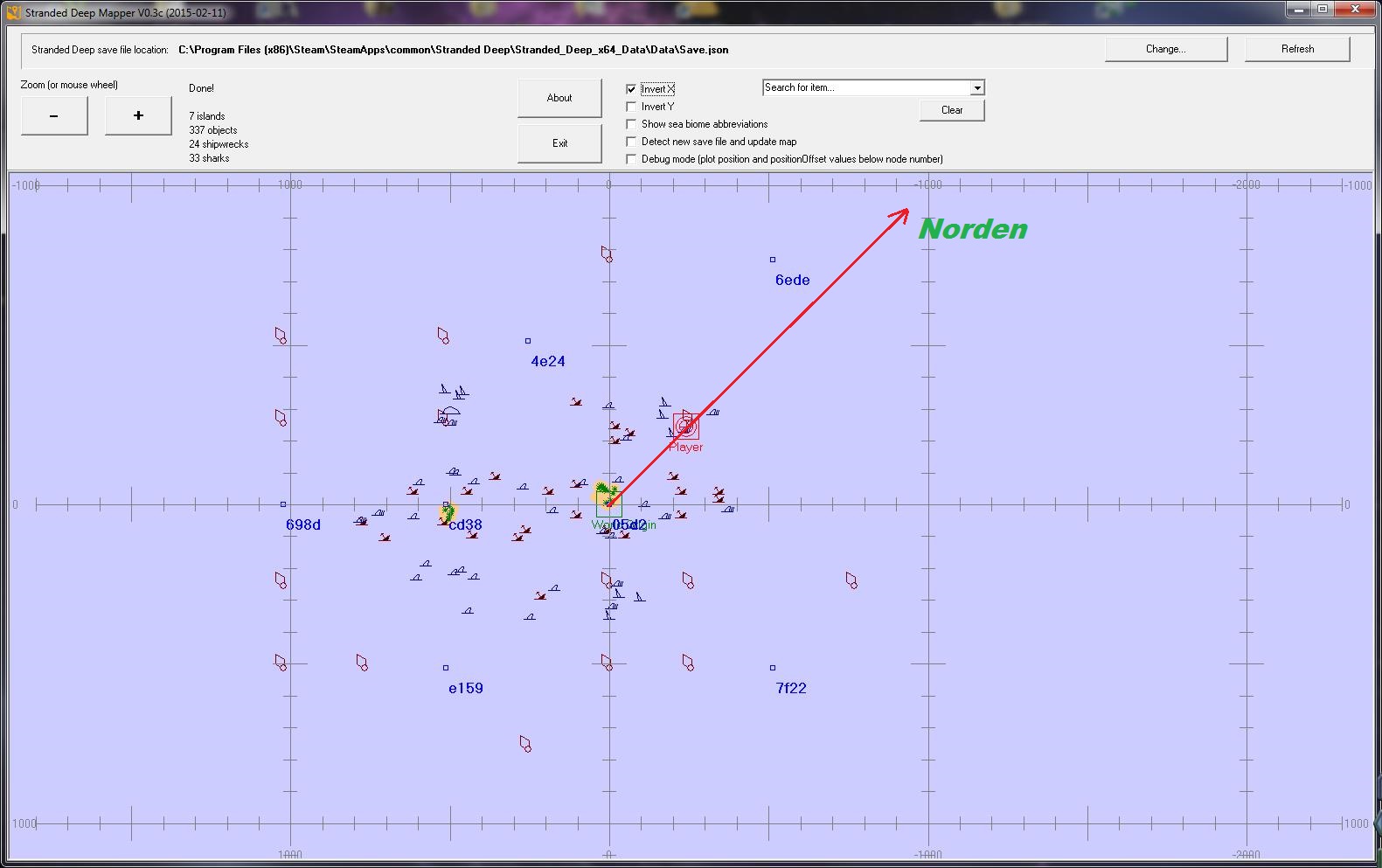The image size is (1382, 868).
Task: Zoom in with the plus button
Action: point(138,115)
